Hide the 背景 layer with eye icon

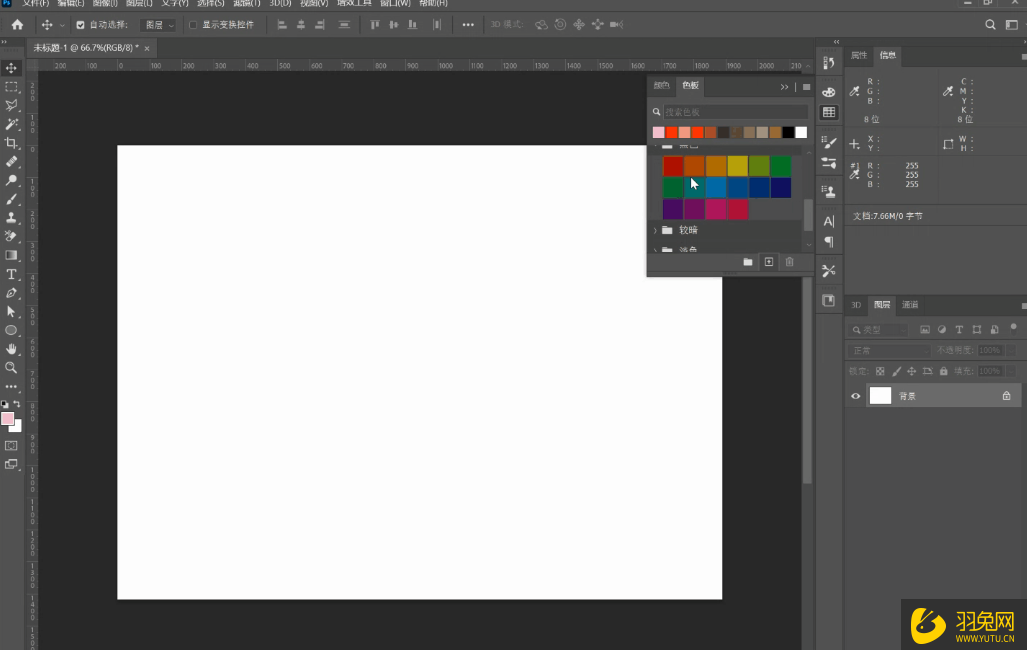(855, 396)
